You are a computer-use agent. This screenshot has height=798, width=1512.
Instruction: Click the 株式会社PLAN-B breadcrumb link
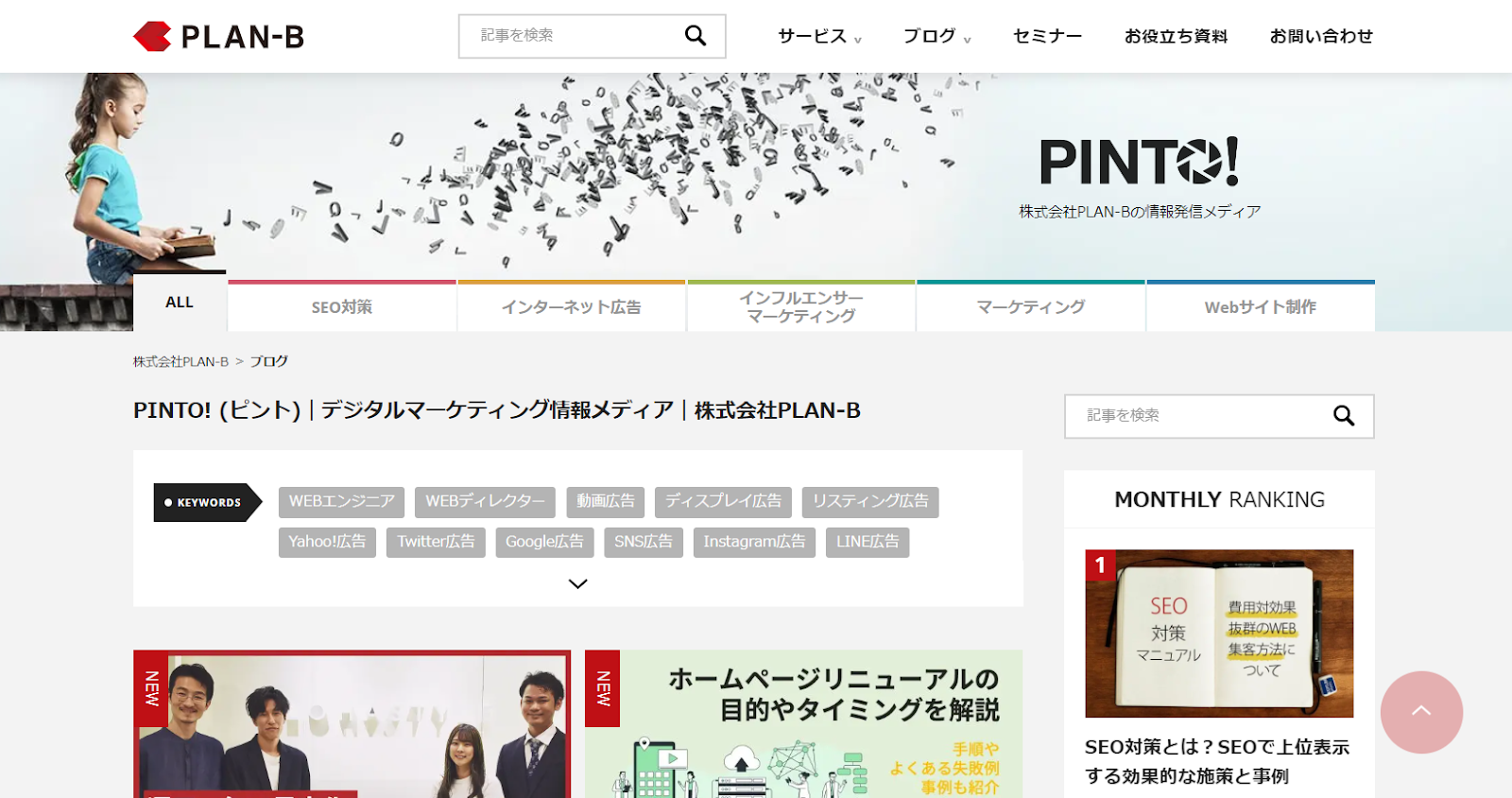pyautogui.click(x=180, y=361)
